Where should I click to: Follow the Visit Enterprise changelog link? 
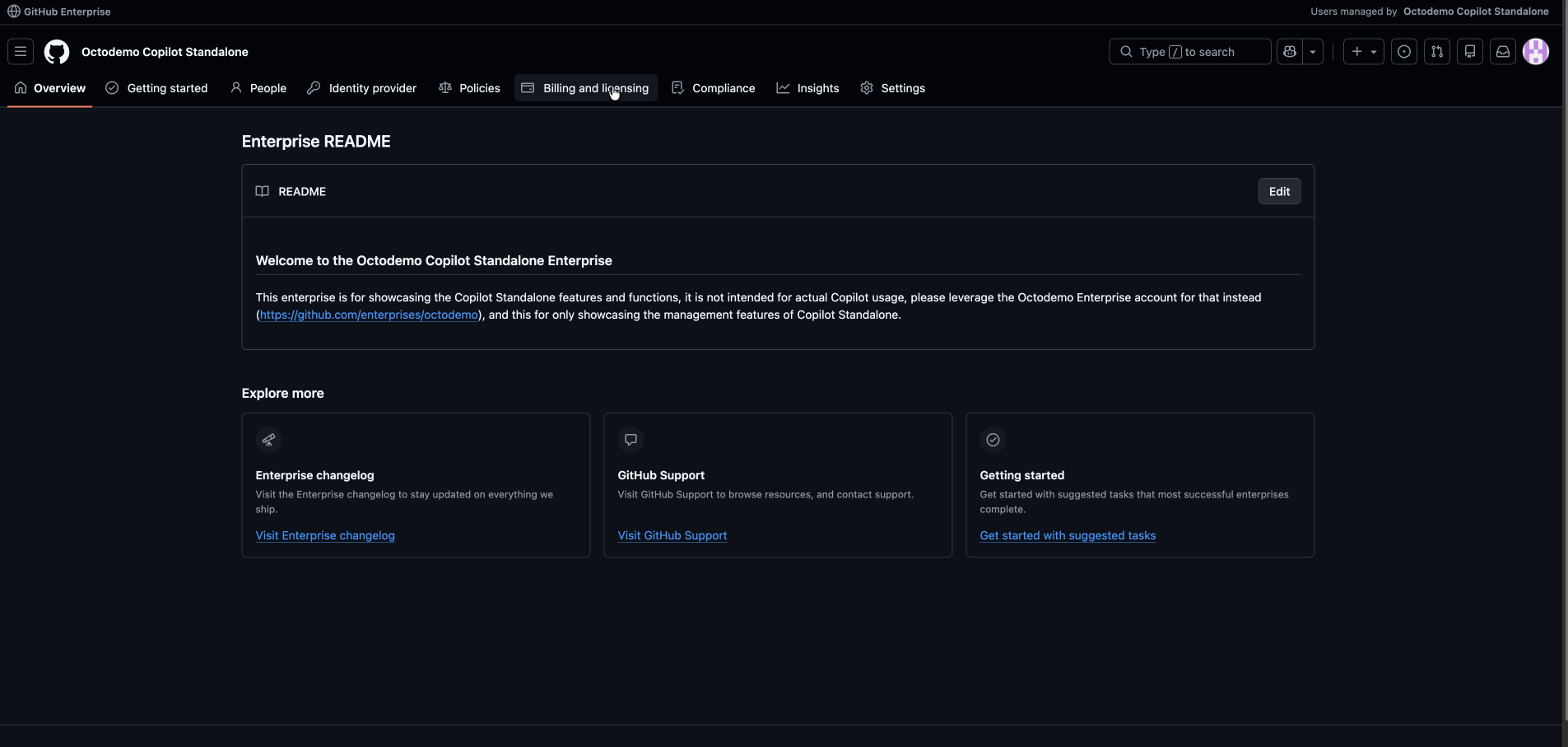[325, 535]
